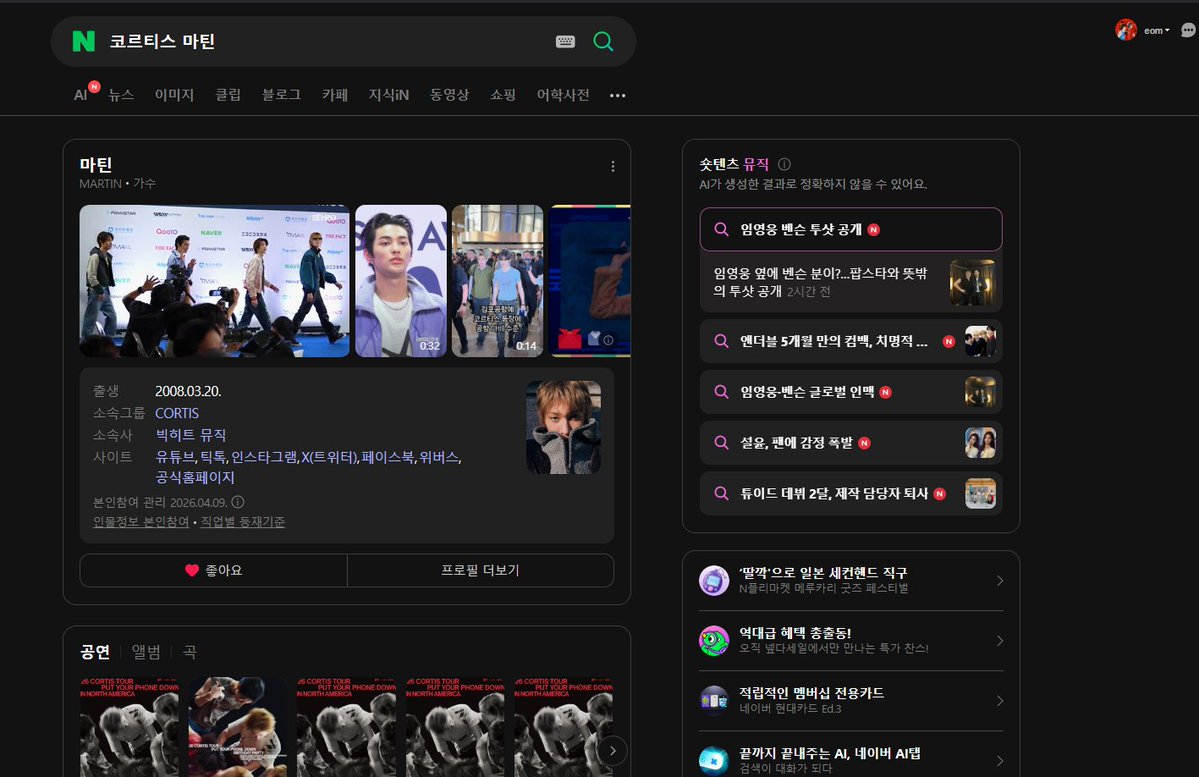This screenshot has width=1199, height=777.
Task: Click the info icon beside 본인참여 관리 date
Action: point(238,502)
